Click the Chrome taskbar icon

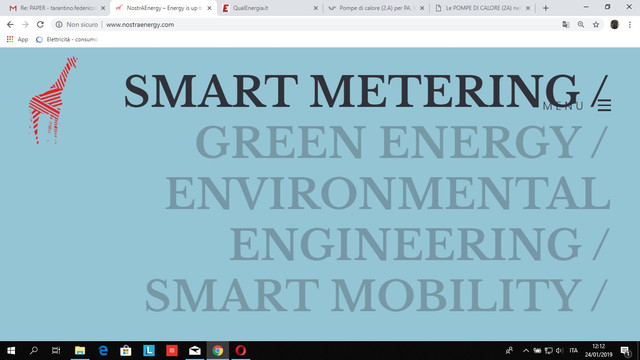click(218, 351)
